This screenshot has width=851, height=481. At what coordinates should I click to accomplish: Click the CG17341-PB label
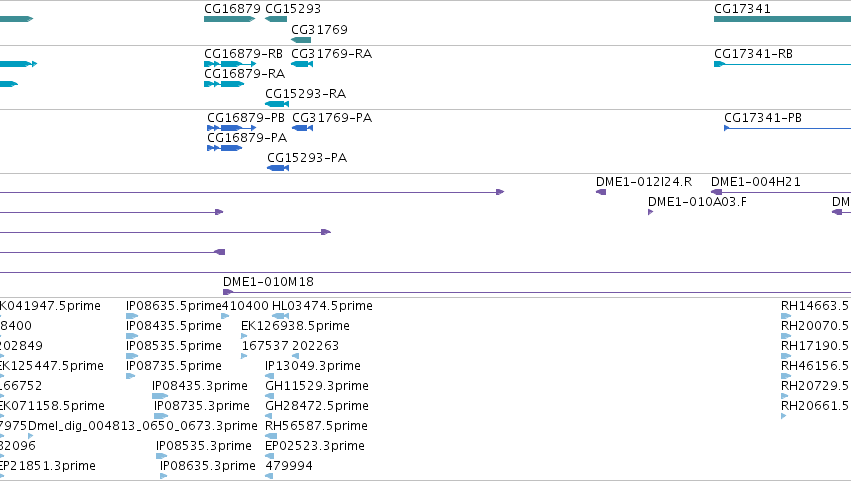pos(763,118)
